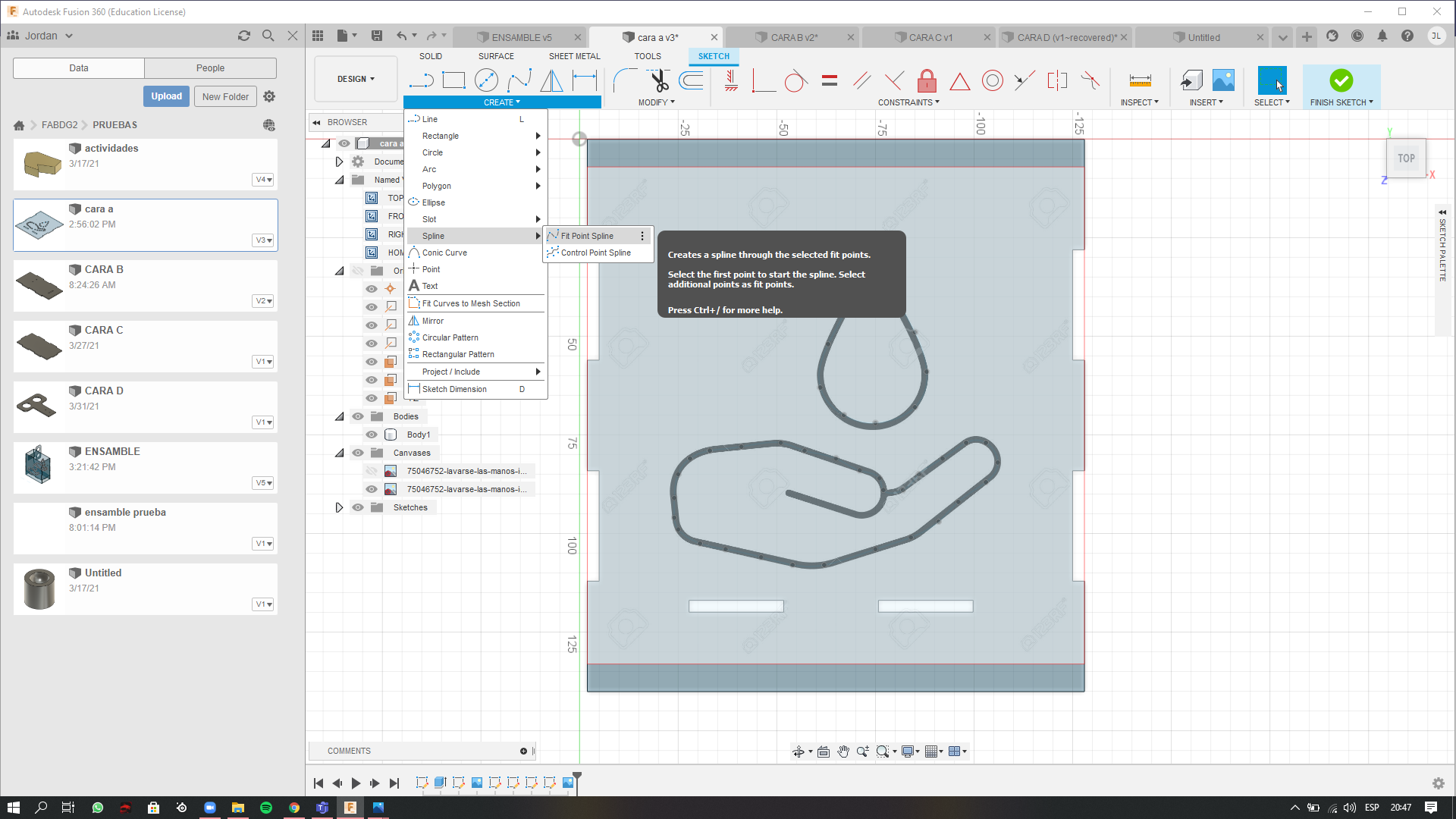
Task: Open the DESIGN workspace dropdown
Action: coord(356,79)
